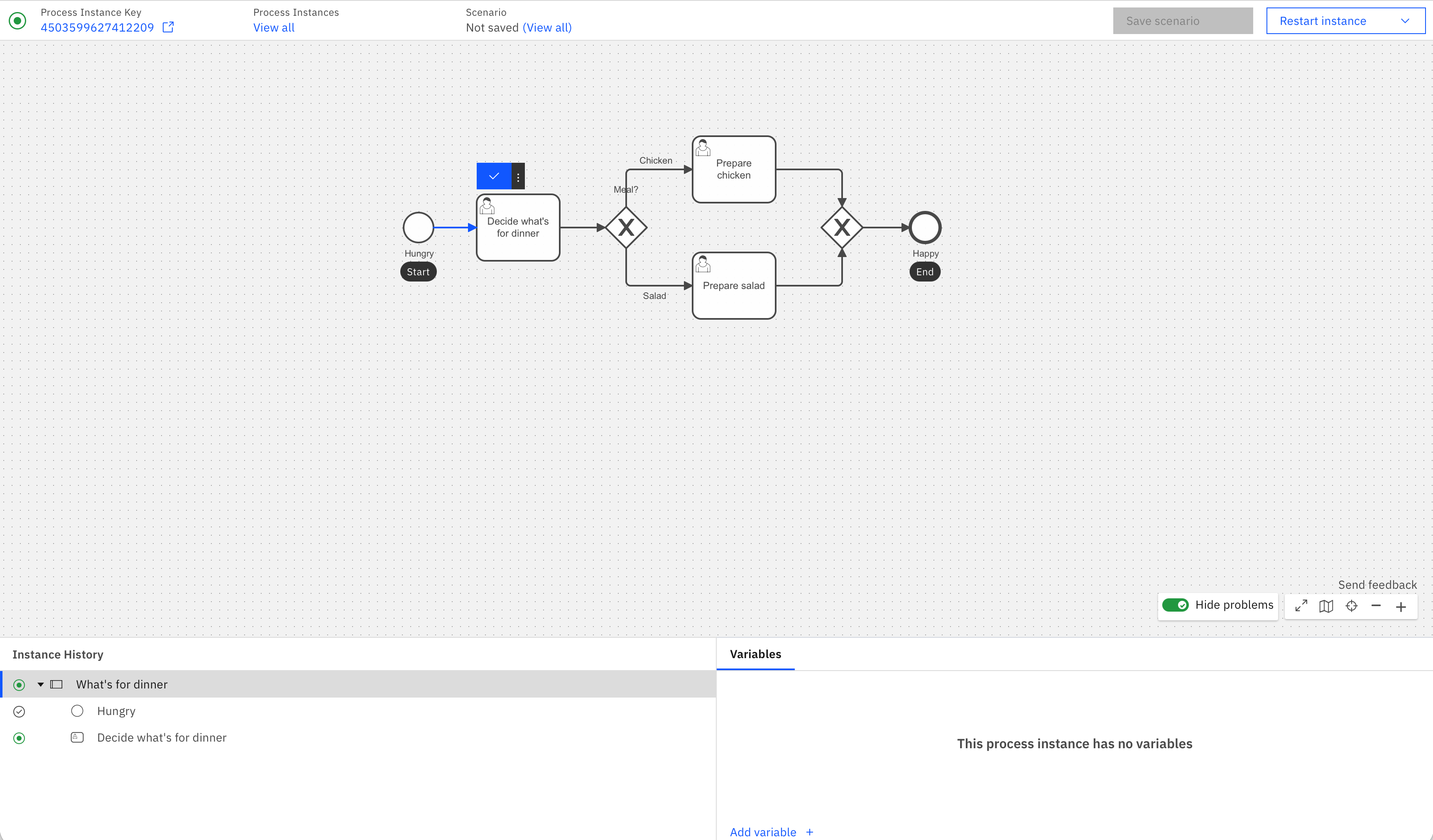
Task: Click the process icon beside What's for dinner
Action: [x=56, y=684]
